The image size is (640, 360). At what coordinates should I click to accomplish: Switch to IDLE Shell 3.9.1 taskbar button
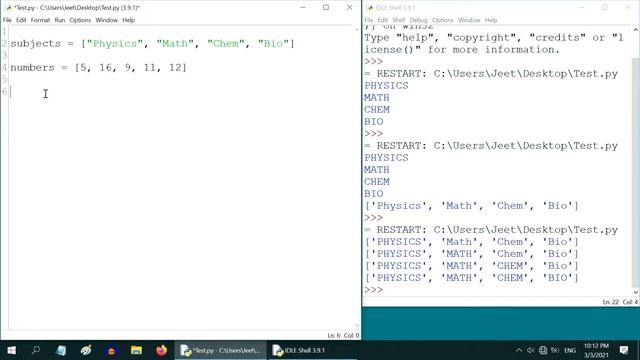(x=313, y=350)
